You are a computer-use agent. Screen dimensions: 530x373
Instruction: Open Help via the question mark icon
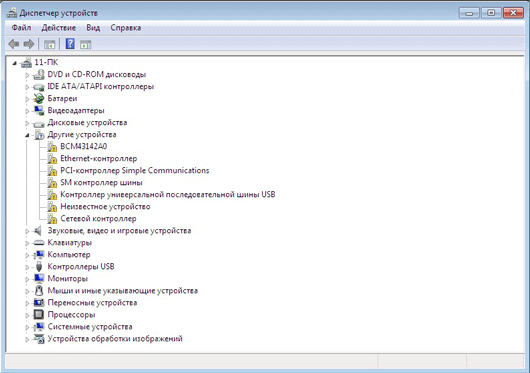click(x=70, y=44)
